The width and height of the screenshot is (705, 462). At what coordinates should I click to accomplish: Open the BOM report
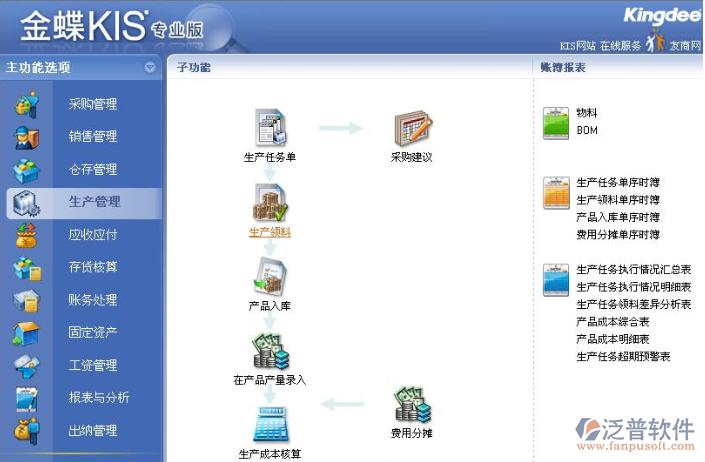pyautogui.click(x=587, y=130)
